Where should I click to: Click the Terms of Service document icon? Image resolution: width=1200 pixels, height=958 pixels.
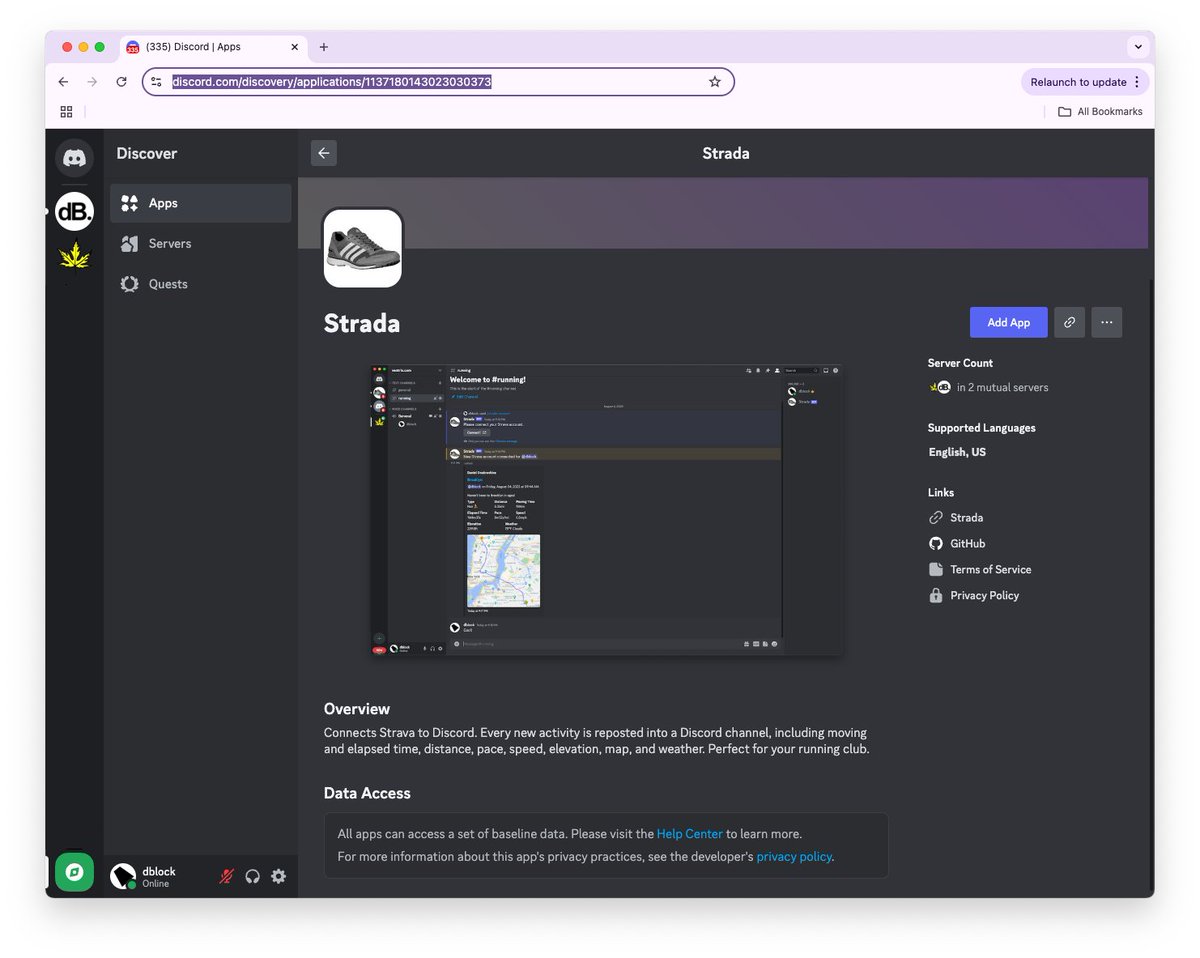[936, 570]
